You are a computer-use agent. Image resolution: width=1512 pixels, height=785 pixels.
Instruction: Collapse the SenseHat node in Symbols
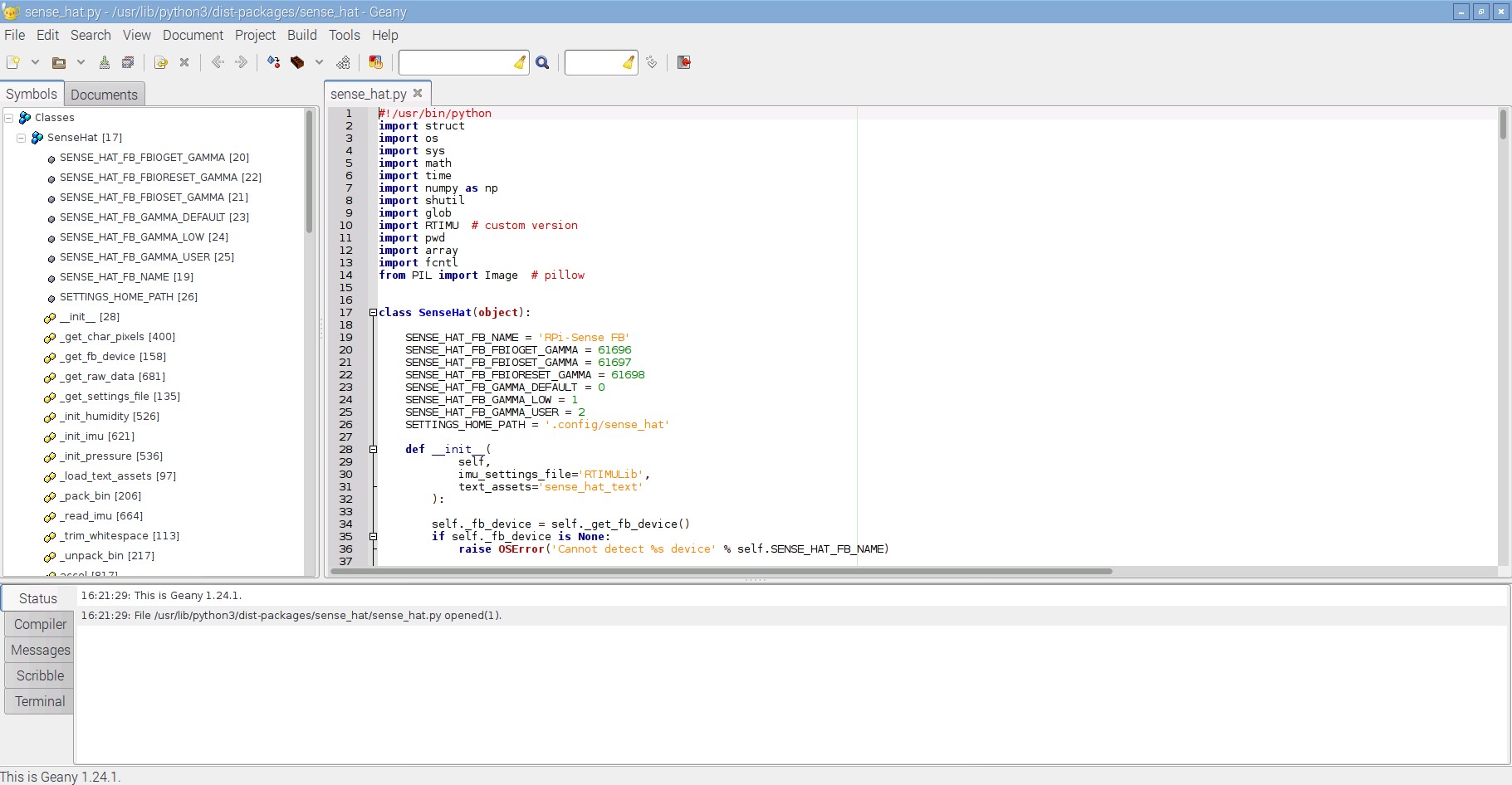(x=22, y=138)
